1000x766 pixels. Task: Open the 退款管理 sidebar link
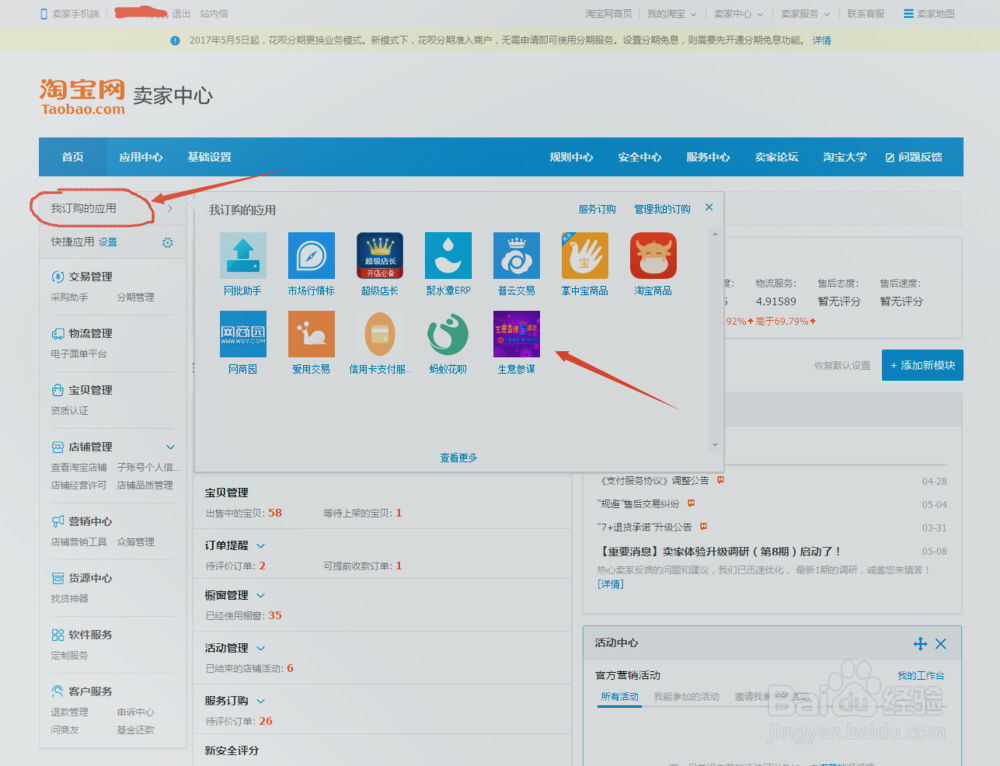(x=70, y=712)
